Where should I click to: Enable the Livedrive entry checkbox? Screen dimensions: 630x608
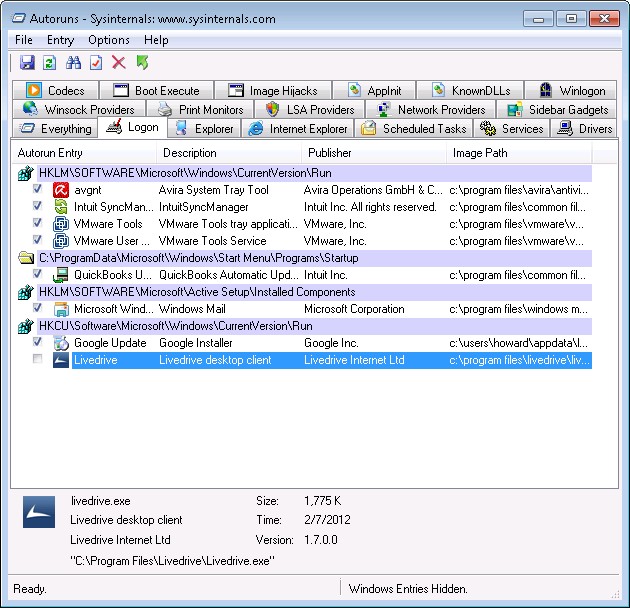click(37, 358)
